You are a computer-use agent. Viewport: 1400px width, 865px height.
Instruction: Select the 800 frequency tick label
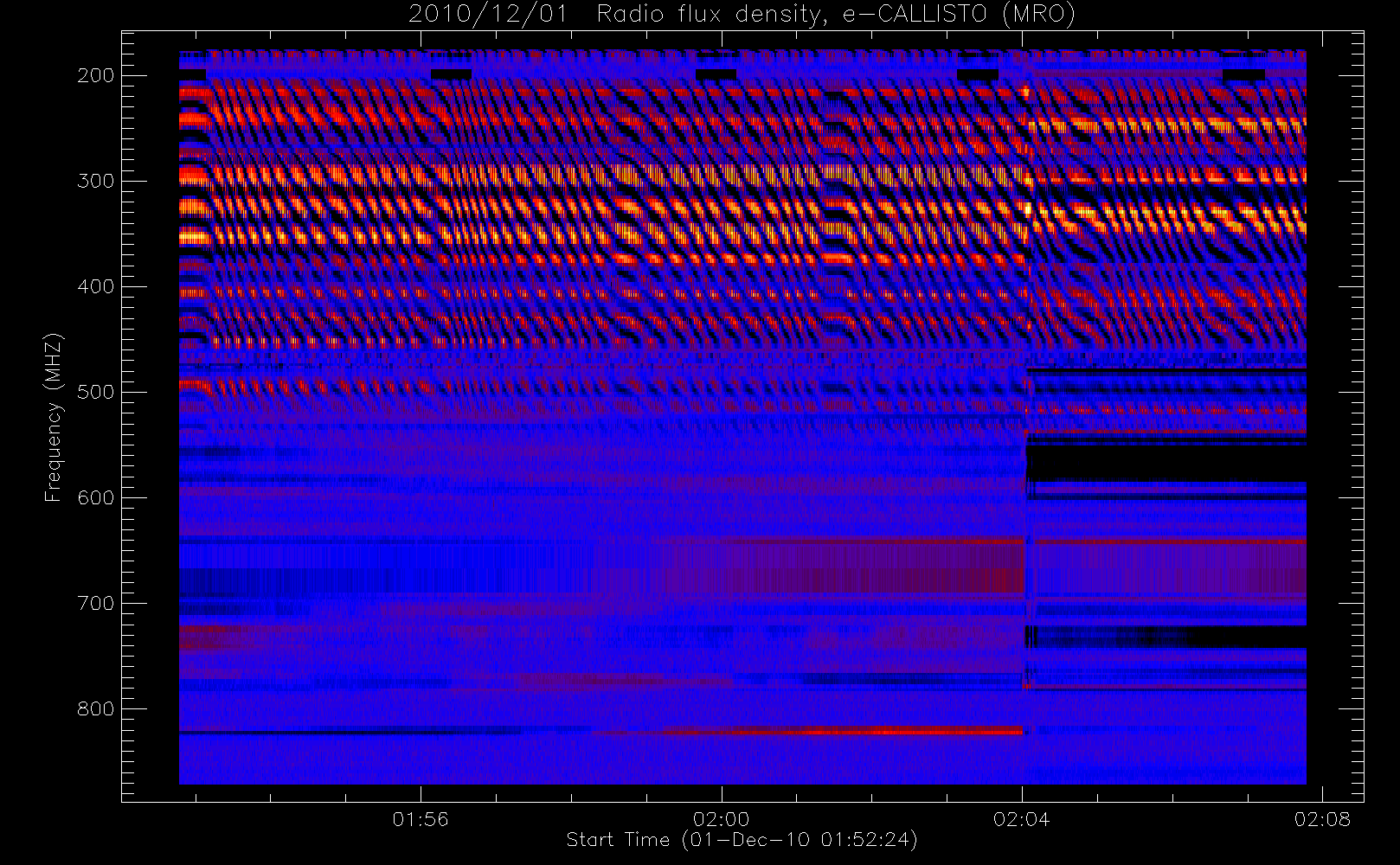pos(96,709)
